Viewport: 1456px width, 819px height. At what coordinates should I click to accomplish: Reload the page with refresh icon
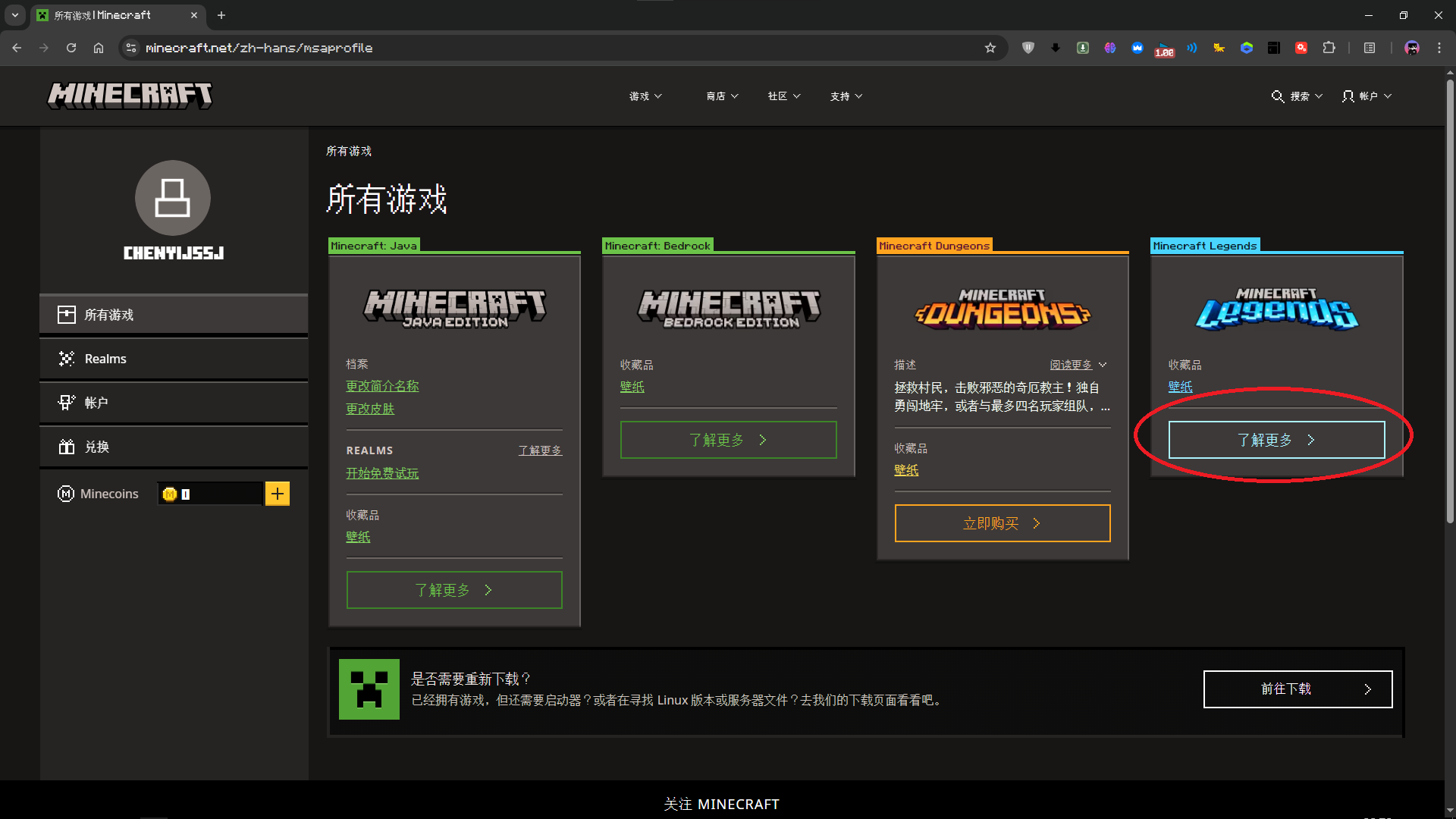point(71,48)
